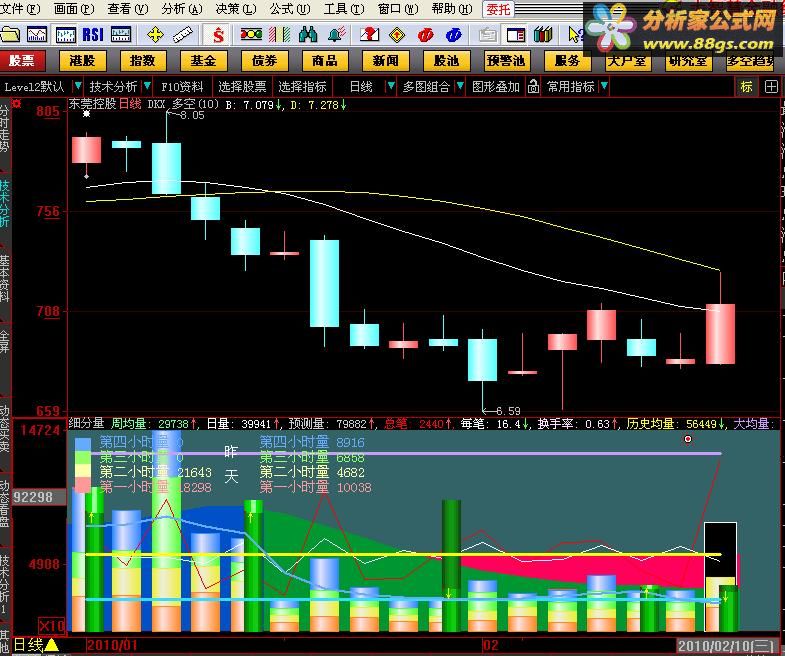785x656 pixels.
Task: Switch to the 港股 tab
Action: pyautogui.click(x=83, y=61)
